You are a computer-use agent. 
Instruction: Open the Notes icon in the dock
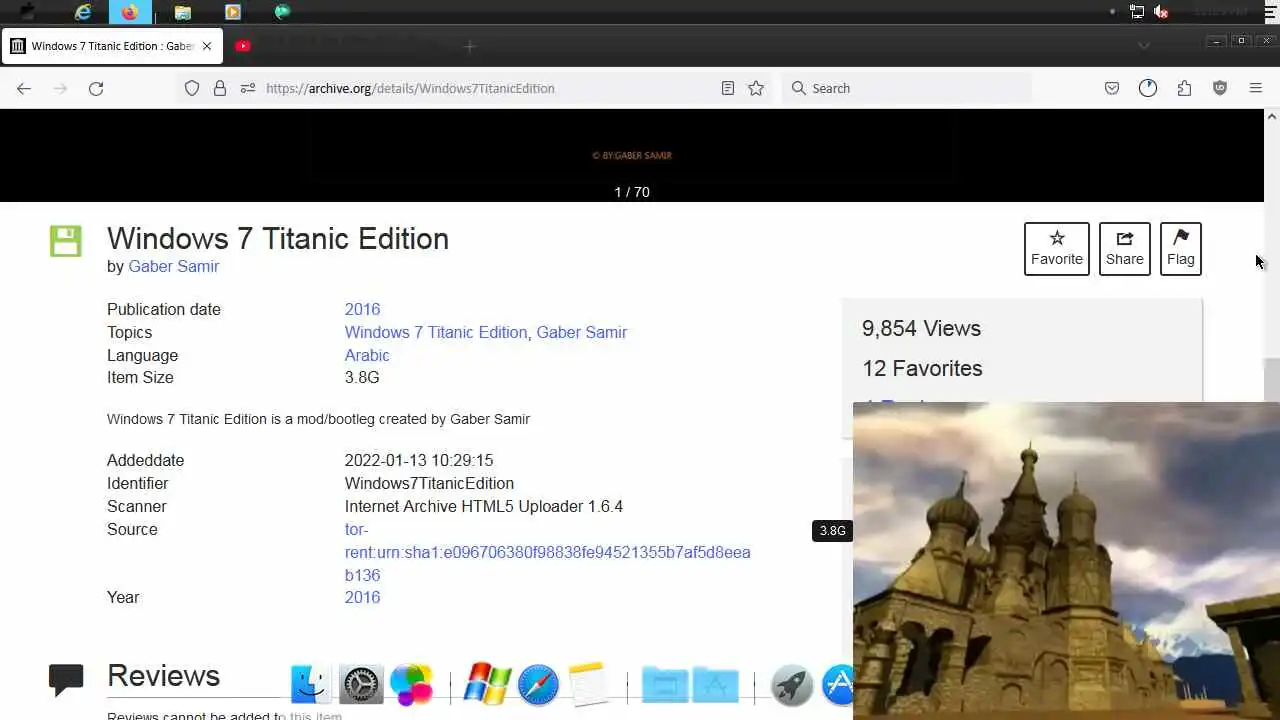pos(588,685)
